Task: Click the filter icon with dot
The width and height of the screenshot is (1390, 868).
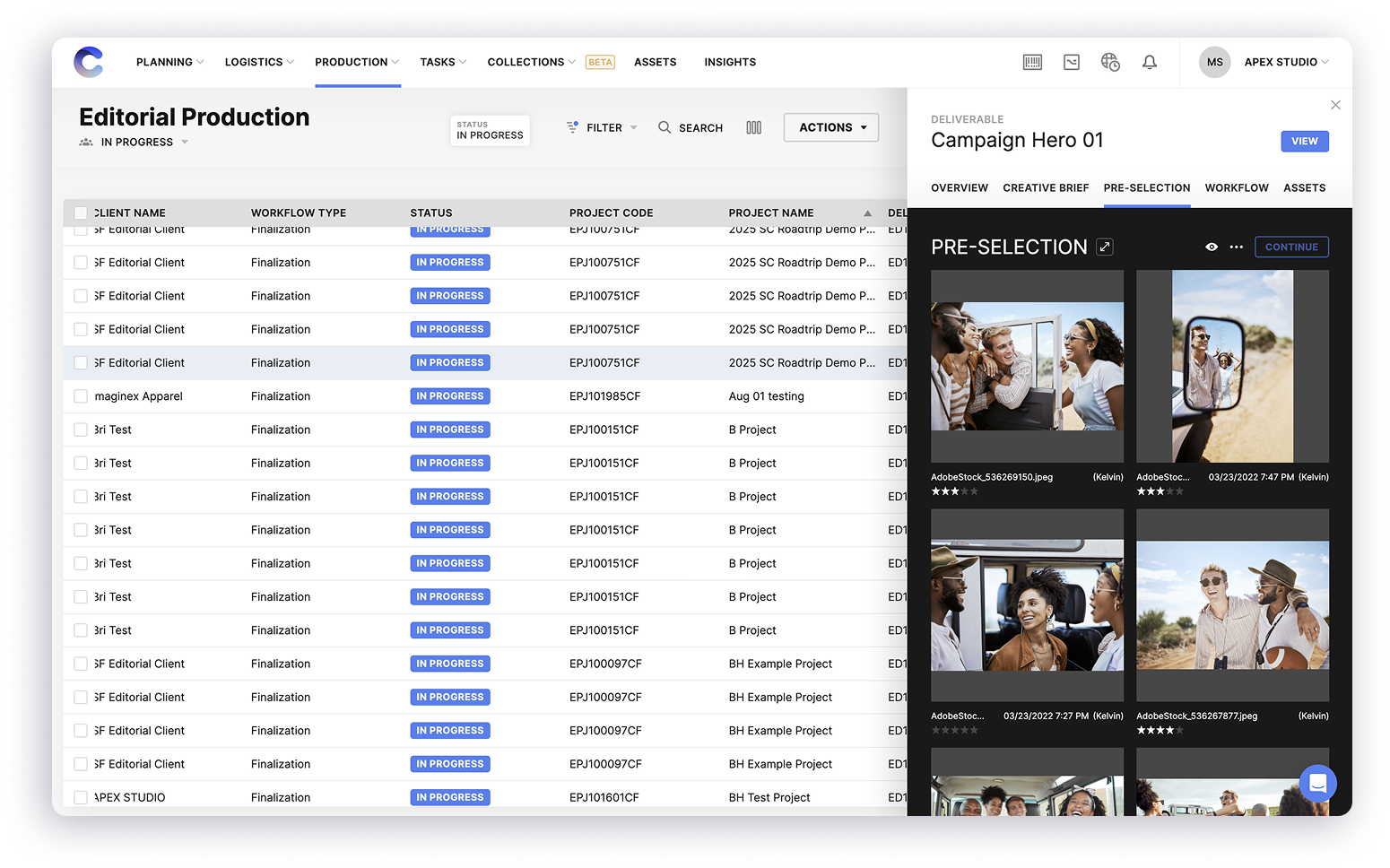Action: 572,127
